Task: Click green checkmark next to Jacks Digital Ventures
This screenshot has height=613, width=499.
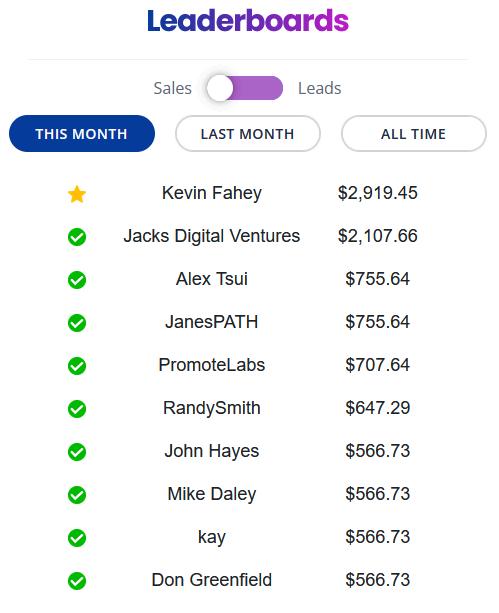Action: pos(77,237)
